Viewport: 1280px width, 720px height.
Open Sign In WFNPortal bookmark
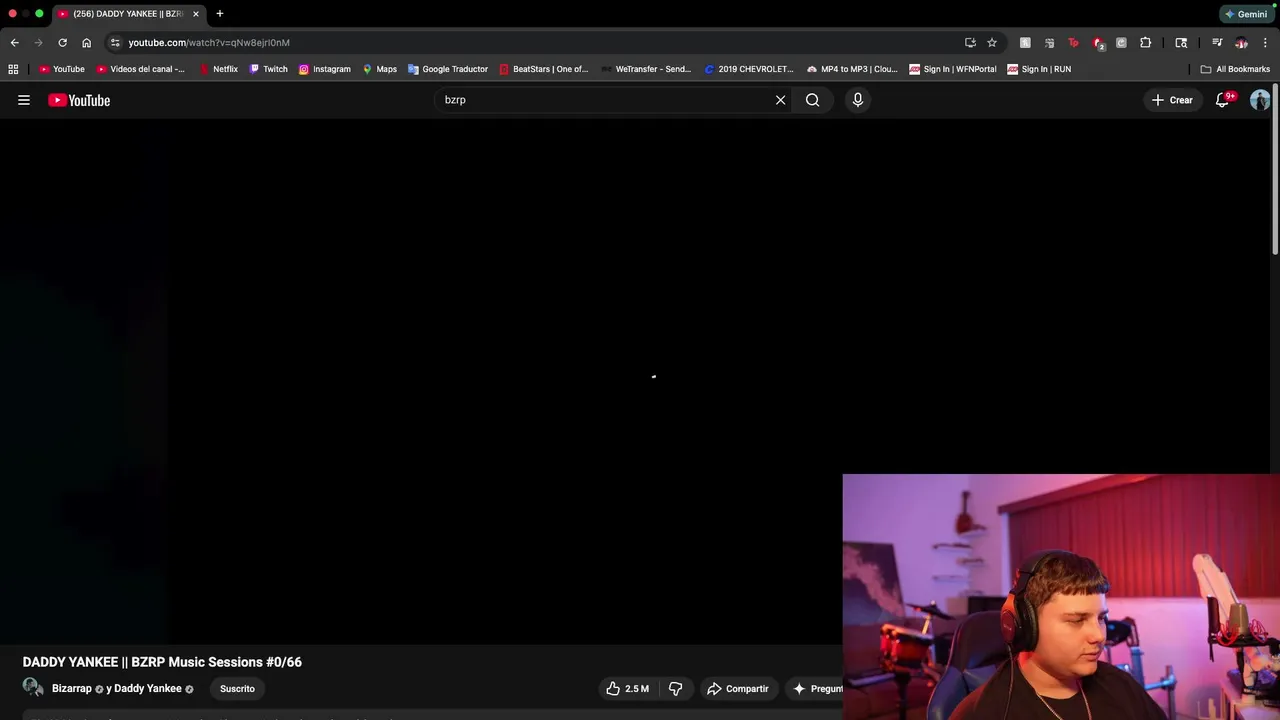(953, 69)
